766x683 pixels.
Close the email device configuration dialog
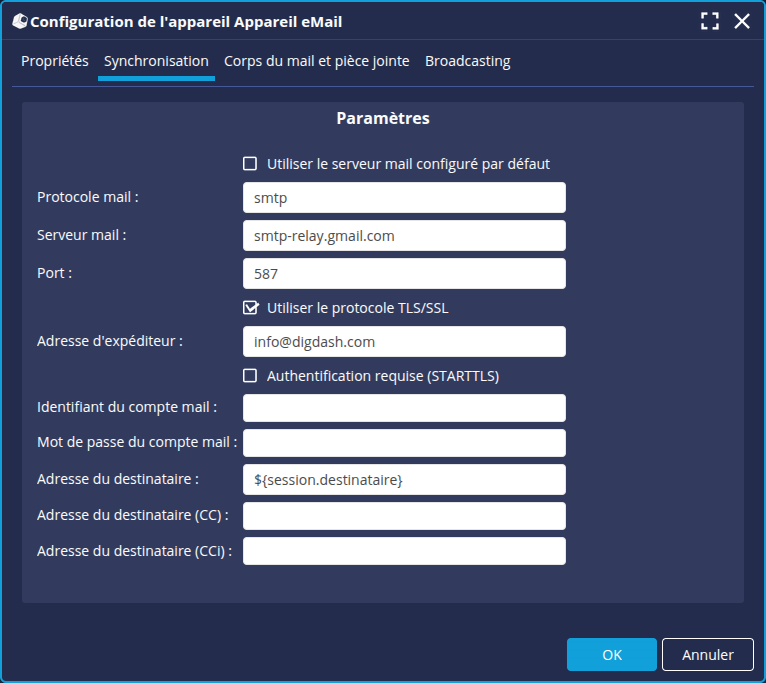click(x=742, y=21)
